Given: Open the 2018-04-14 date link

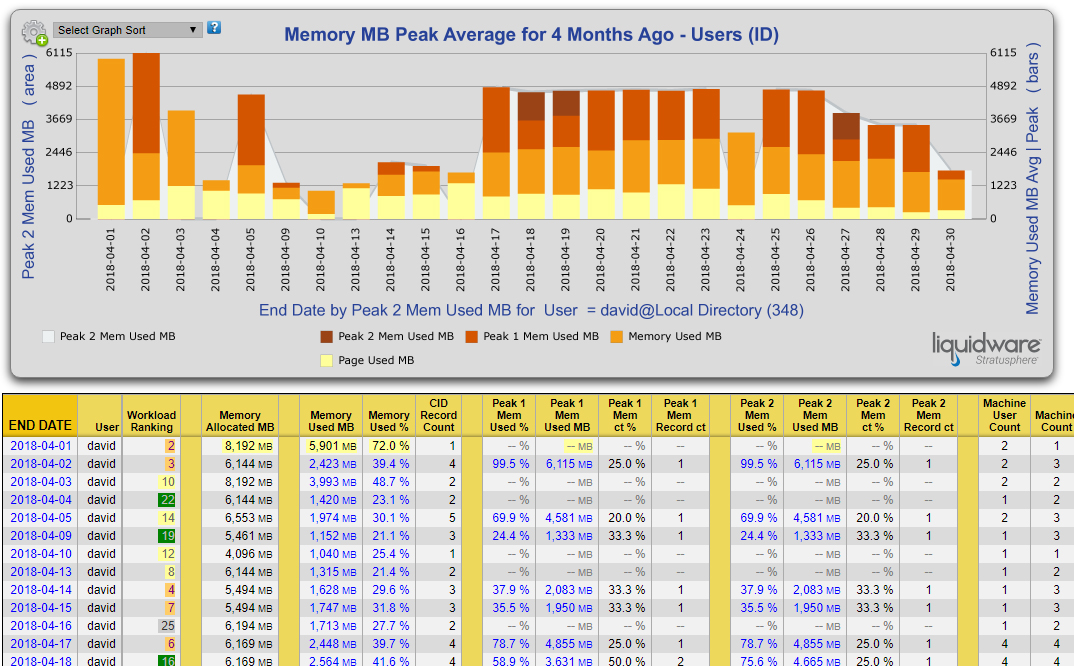Looking at the screenshot, I should (40, 590).
